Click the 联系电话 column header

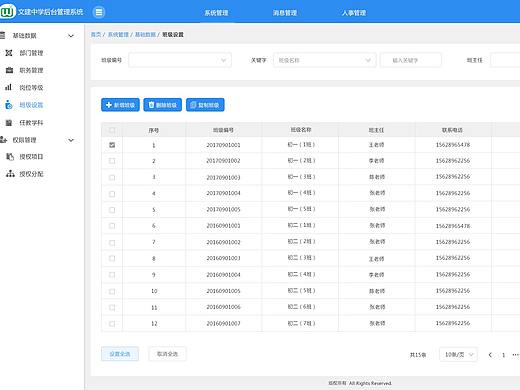452,130
